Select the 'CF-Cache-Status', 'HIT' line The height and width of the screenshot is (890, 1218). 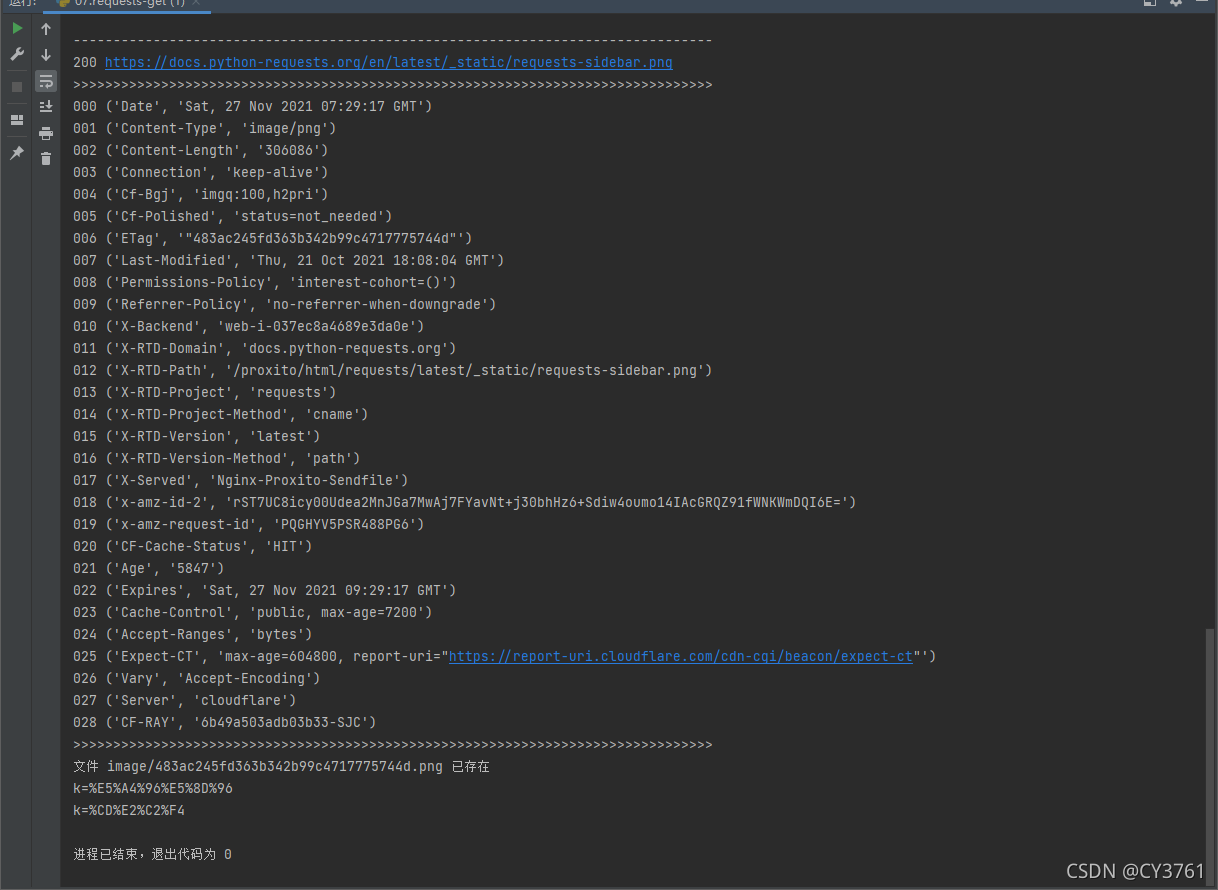click(193, 546)
